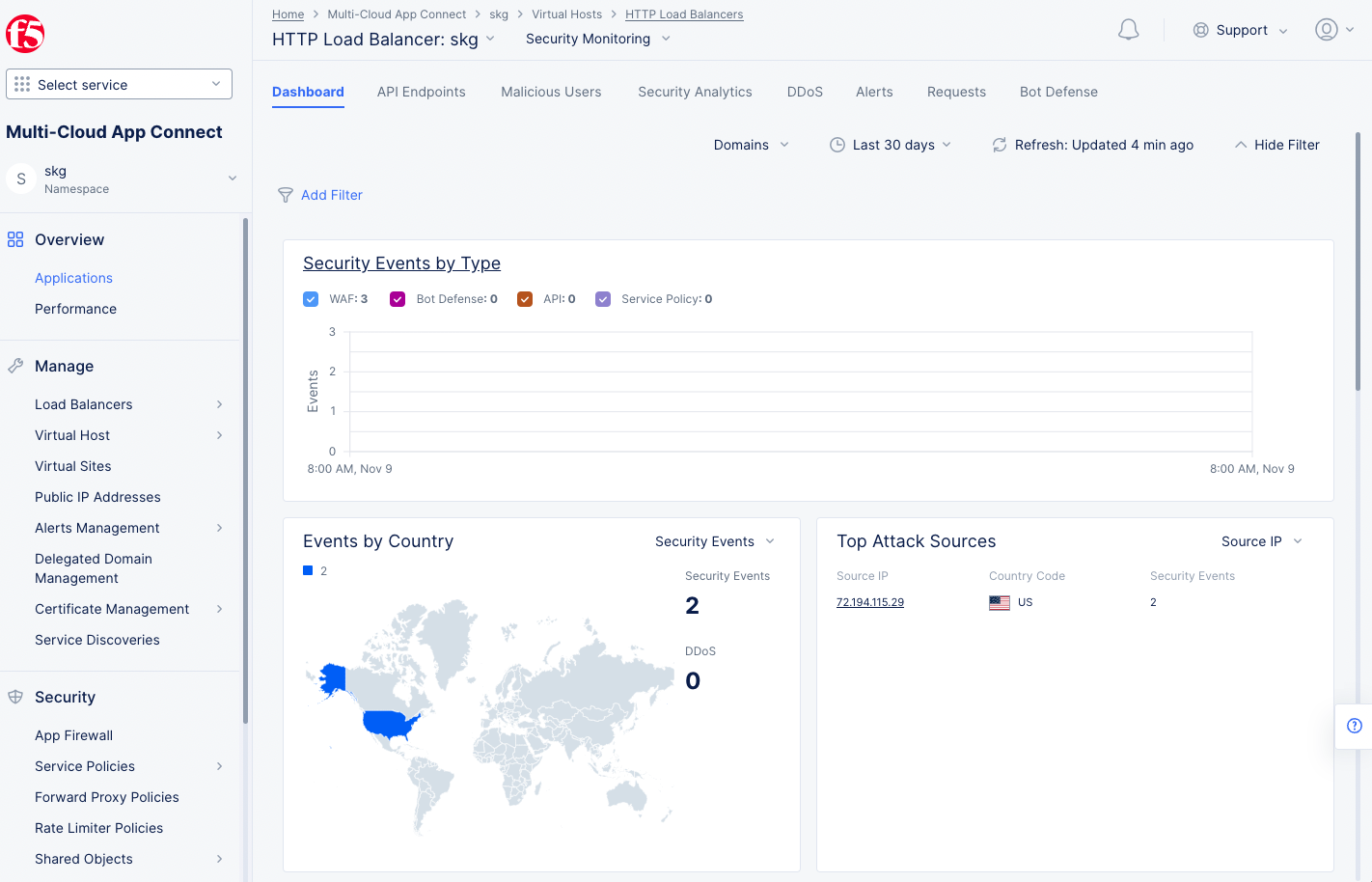The image size is (1372, 882).
Task: Open the Last 30 days time dropdown
Action: 890,145
